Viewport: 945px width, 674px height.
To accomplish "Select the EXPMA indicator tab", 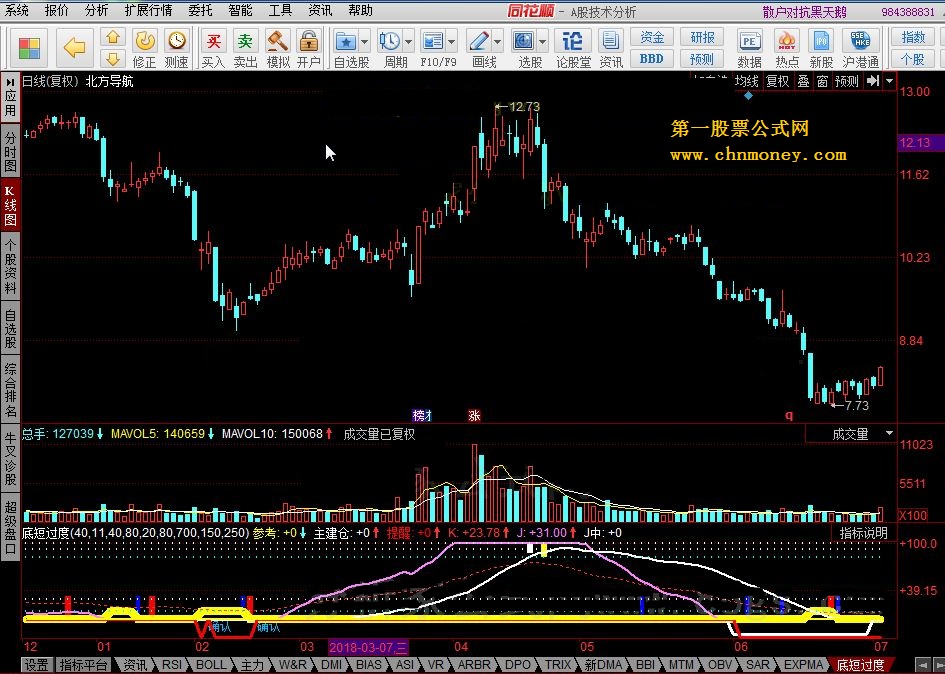I will 804,665.
